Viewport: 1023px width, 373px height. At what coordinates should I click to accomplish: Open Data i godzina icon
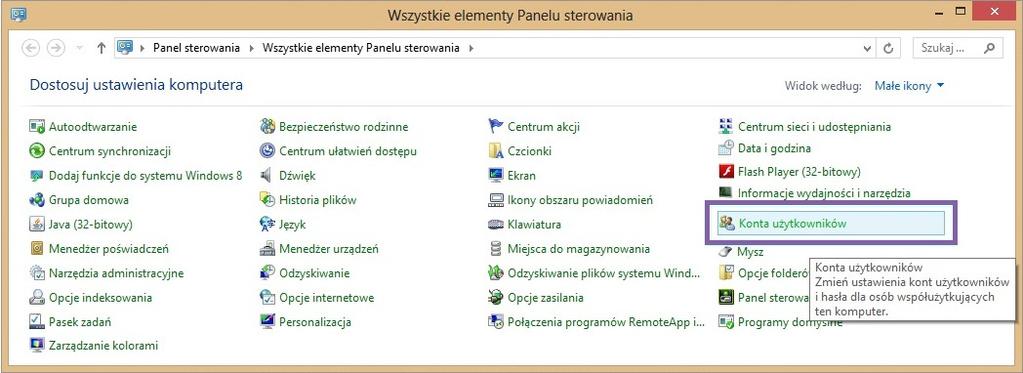pyautogui.click(x=726, y=148)
